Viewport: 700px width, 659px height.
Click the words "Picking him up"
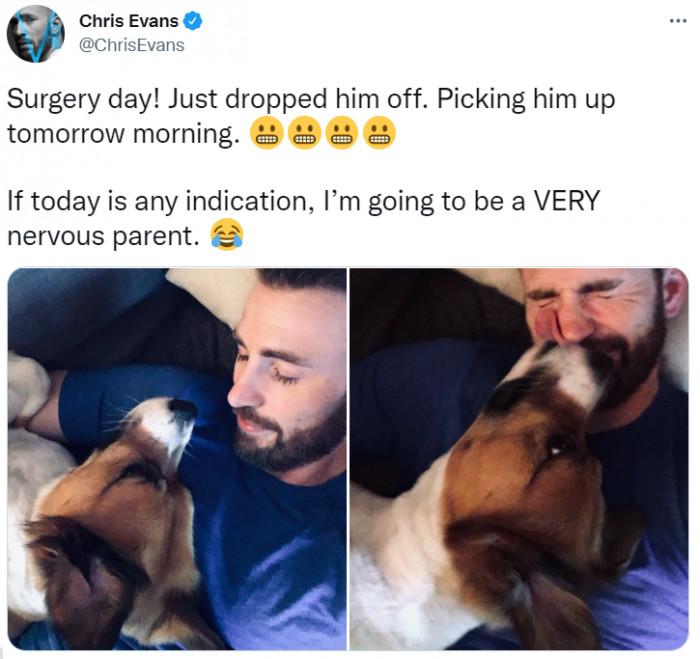(526, 99)
